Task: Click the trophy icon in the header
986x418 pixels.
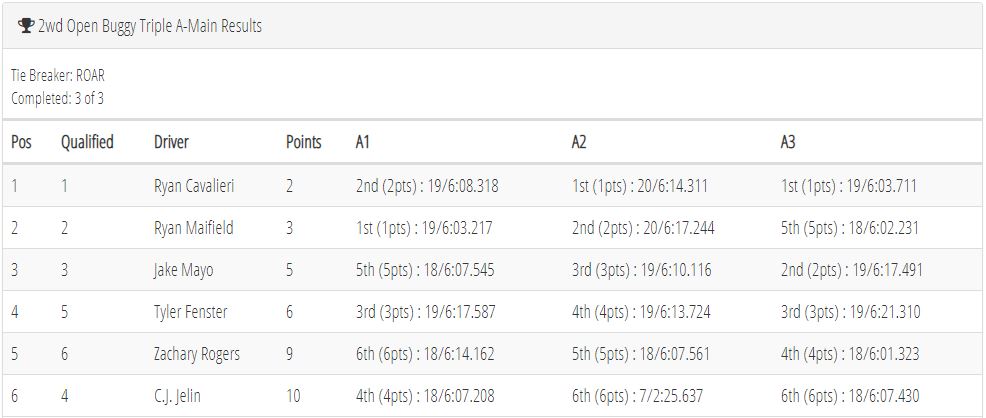Action: pyautogui.click(x=26, y=26)
